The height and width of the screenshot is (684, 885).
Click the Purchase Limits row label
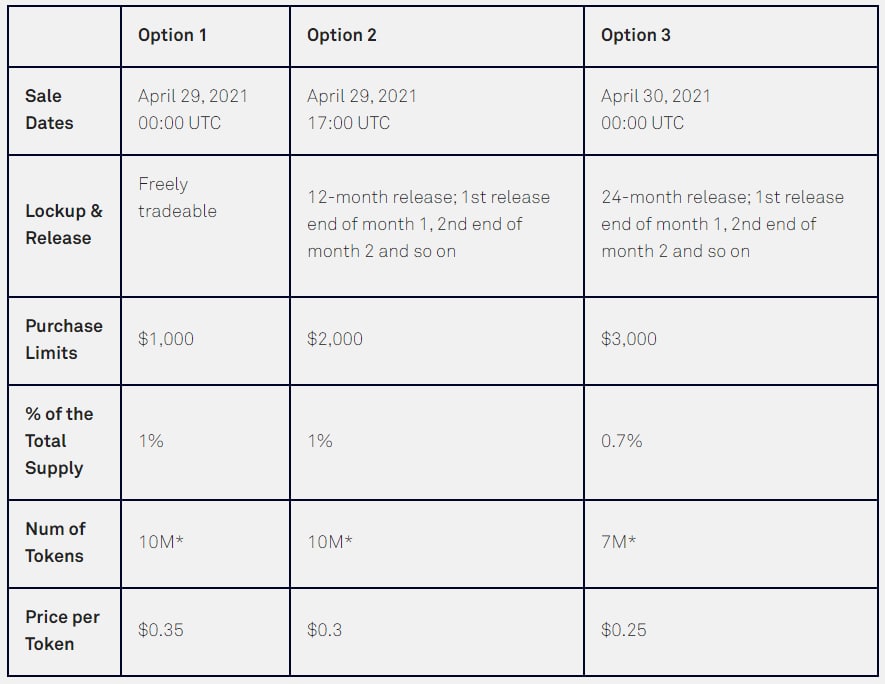[64, 339]
